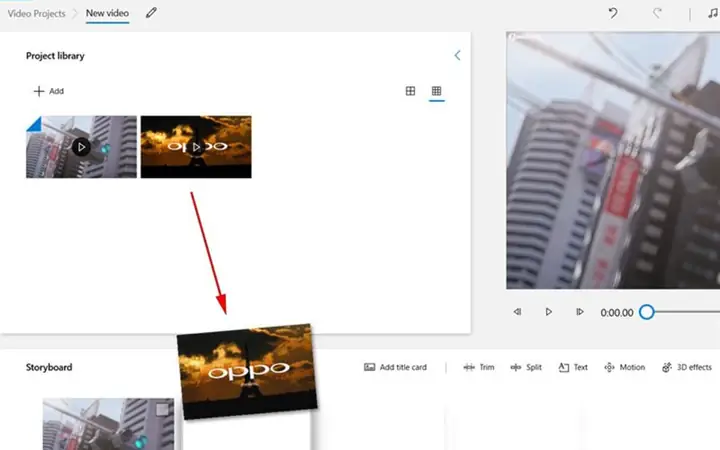The height and width of the screenshot is (450, 720).
Task: Click the 0:00.00 timestamp
Action: click(617, 313)
